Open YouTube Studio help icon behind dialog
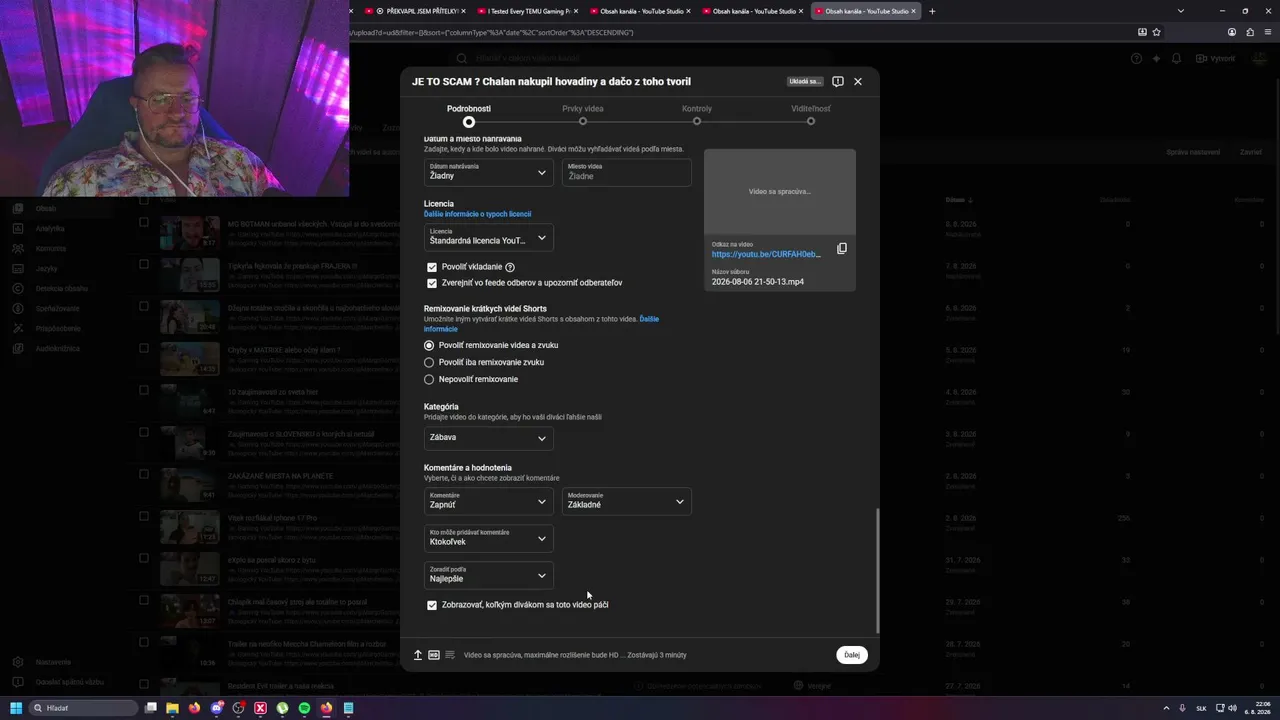Screen dimensions: 1280x720 pyautogui.click(x=1136, y=58)
